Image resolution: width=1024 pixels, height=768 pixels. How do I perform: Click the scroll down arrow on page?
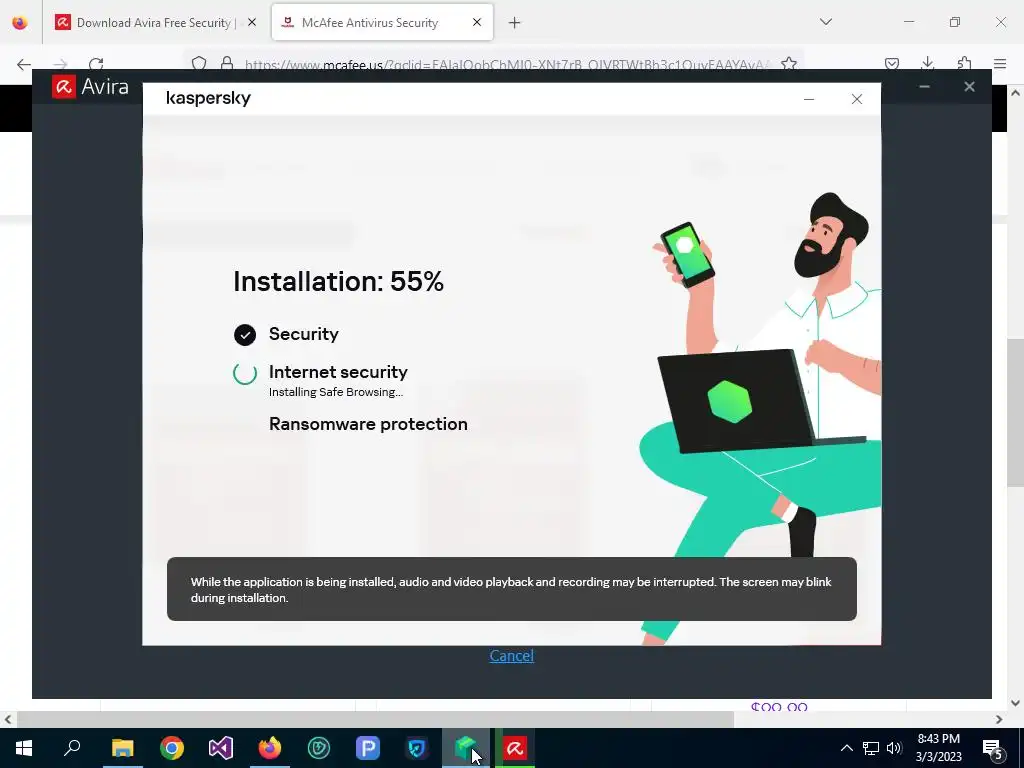pos(1016,703)
